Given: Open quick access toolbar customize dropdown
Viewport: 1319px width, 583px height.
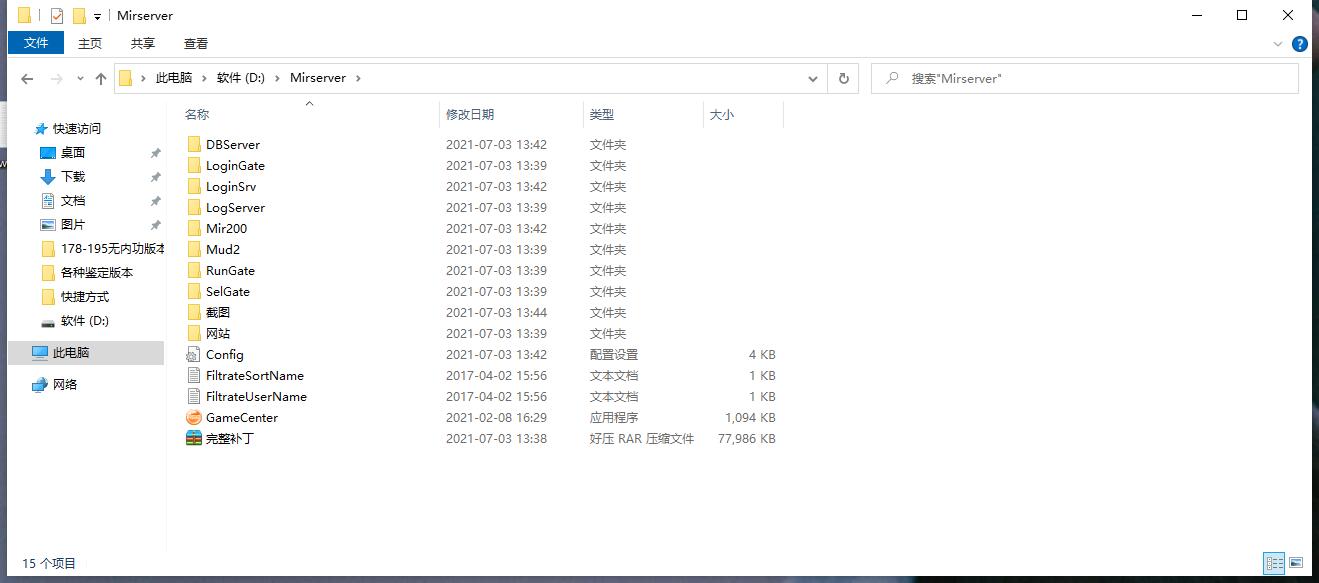Looking at the screenshot, I should (x=97, y=16).
